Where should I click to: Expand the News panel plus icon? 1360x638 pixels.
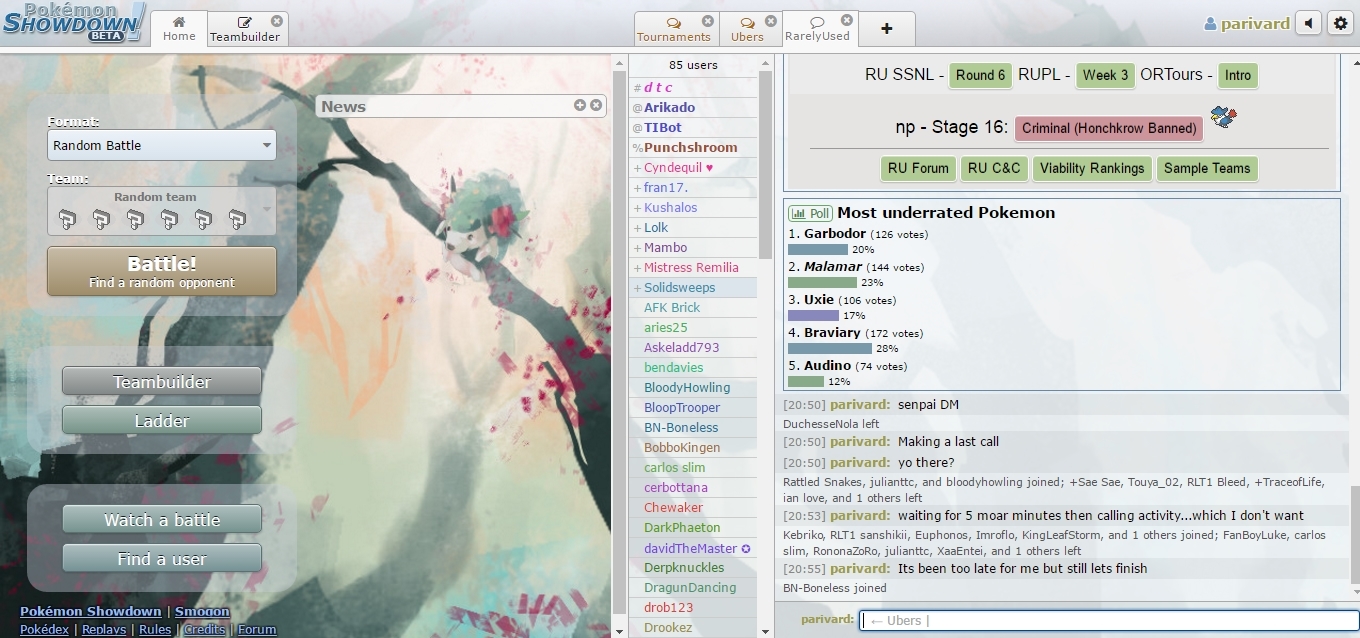coord(580,105)
